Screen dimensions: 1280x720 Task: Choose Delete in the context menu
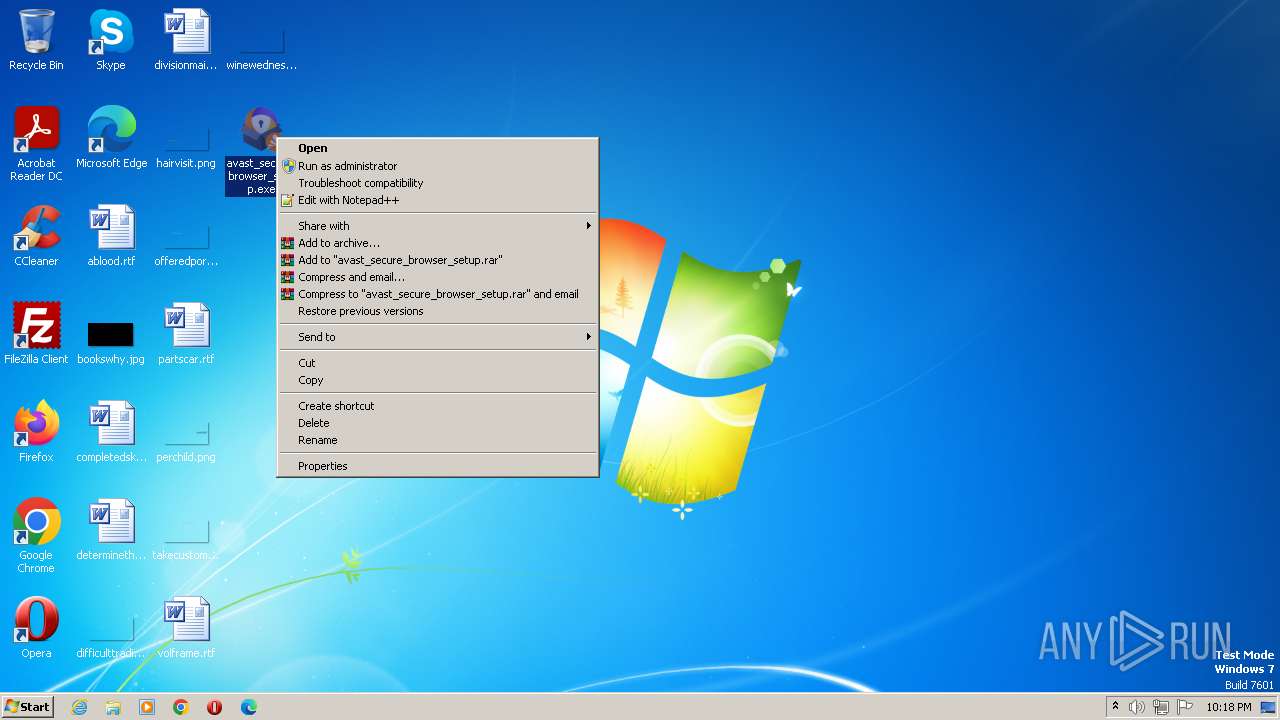pos(438,423)
